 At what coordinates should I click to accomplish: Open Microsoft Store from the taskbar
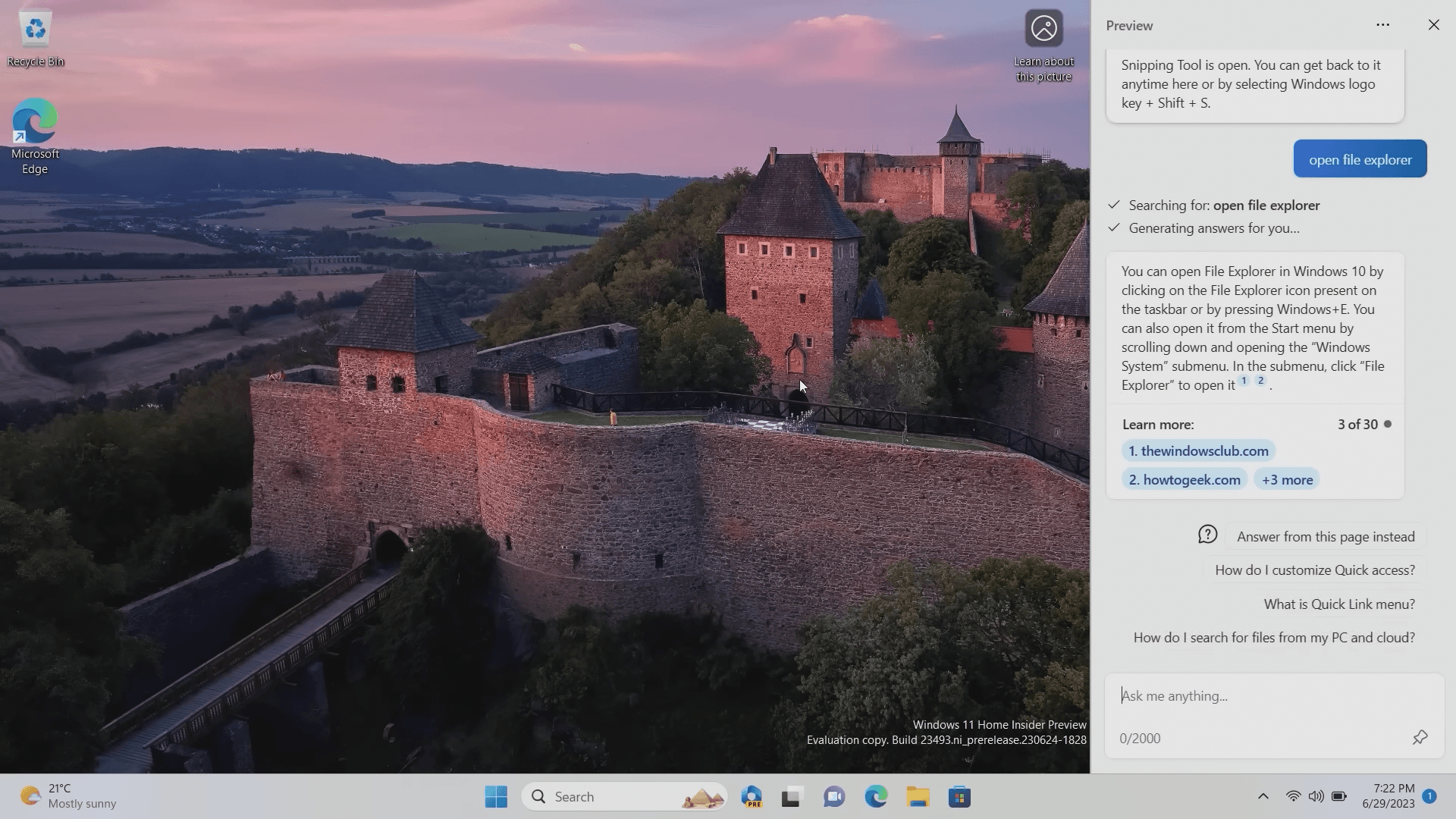[959, 796]
